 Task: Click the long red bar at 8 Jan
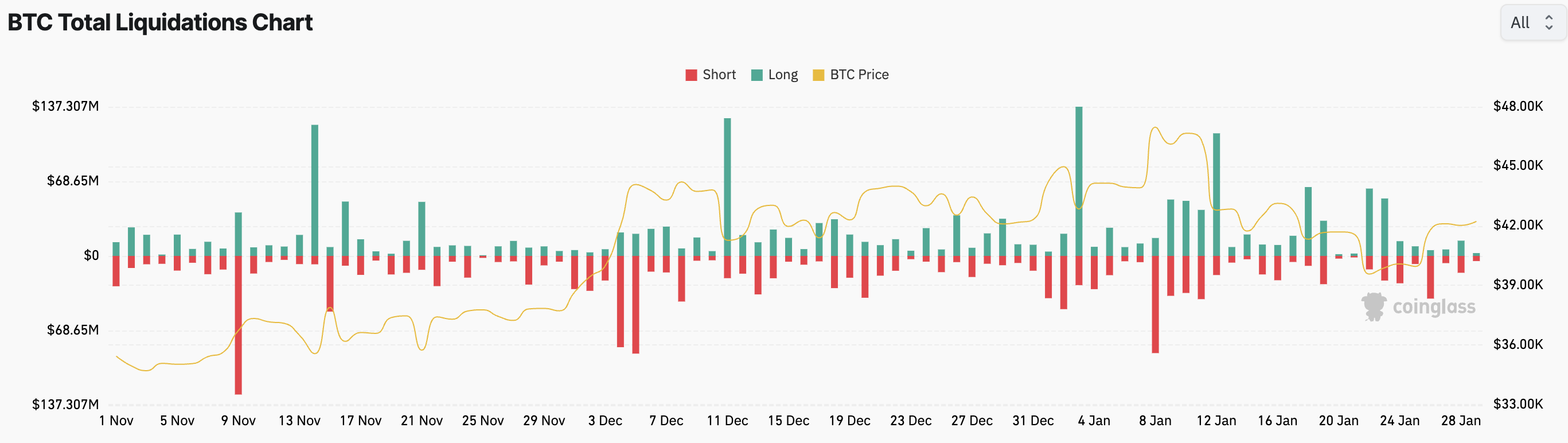point(1155,305)
